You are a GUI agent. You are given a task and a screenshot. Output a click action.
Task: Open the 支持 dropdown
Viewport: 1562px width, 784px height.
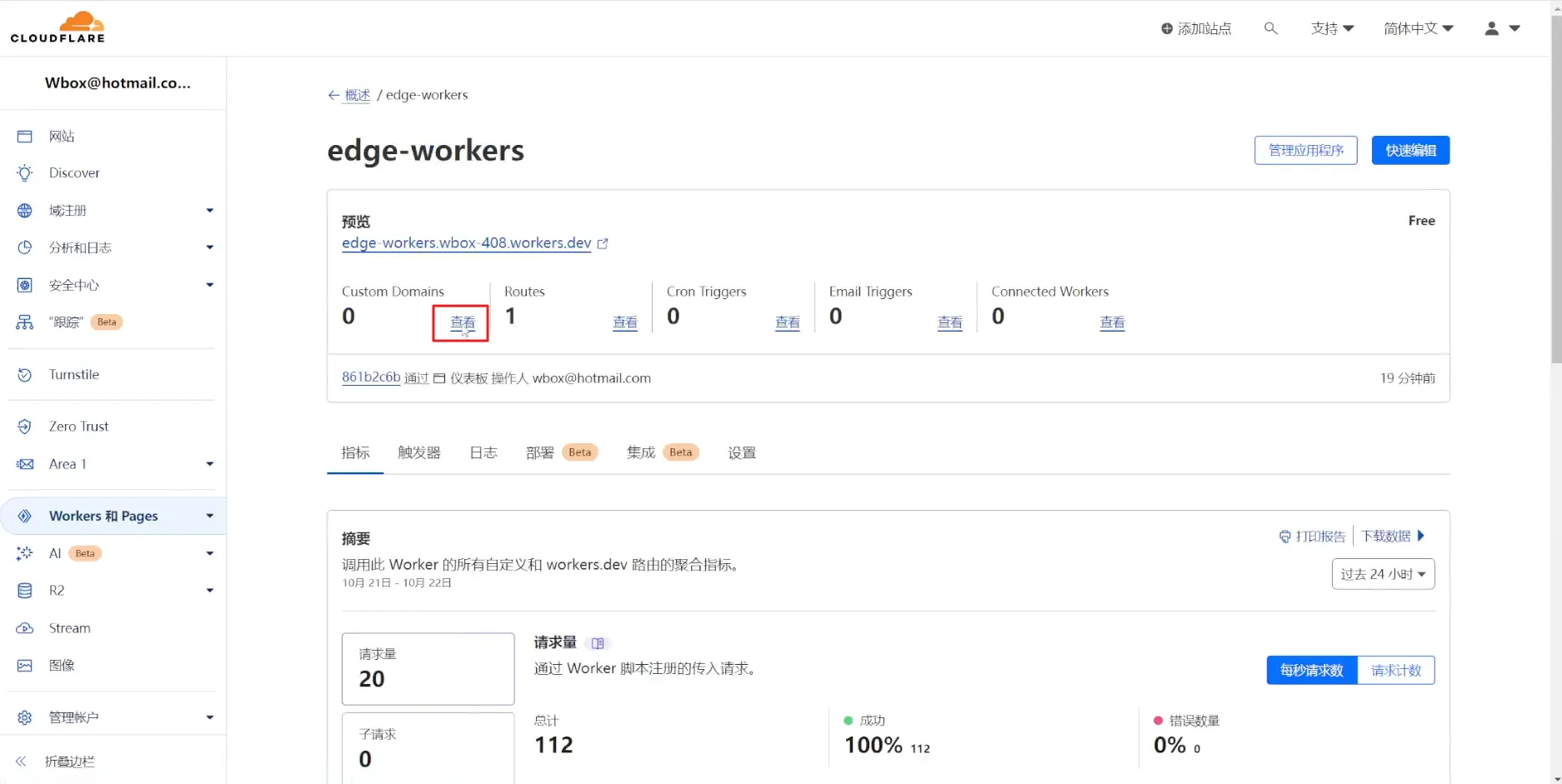1332,28
